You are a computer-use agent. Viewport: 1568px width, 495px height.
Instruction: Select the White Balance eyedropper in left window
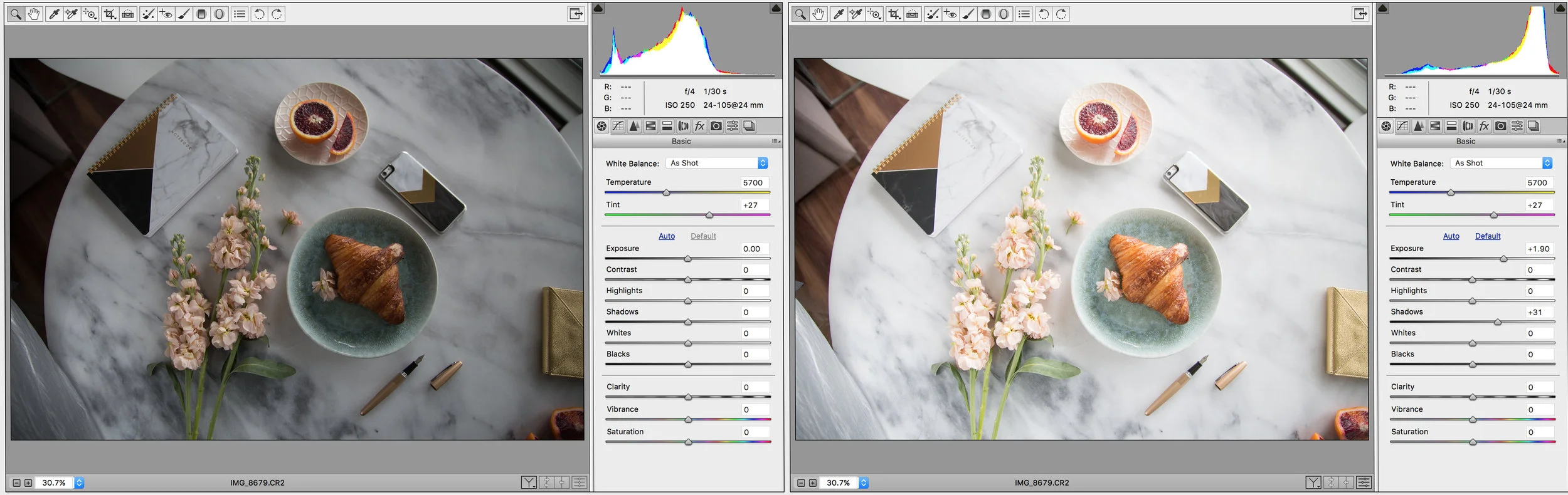[x=54, y=14]
